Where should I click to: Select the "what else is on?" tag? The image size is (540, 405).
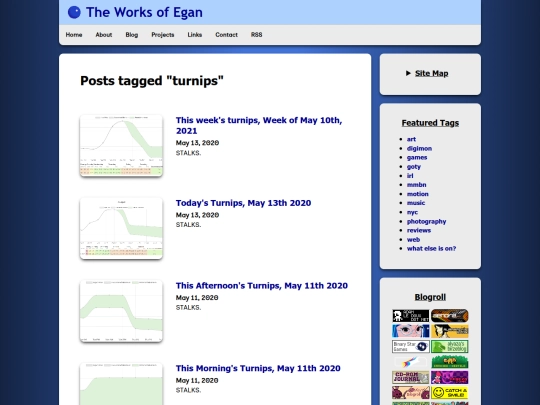pos(431,248)
